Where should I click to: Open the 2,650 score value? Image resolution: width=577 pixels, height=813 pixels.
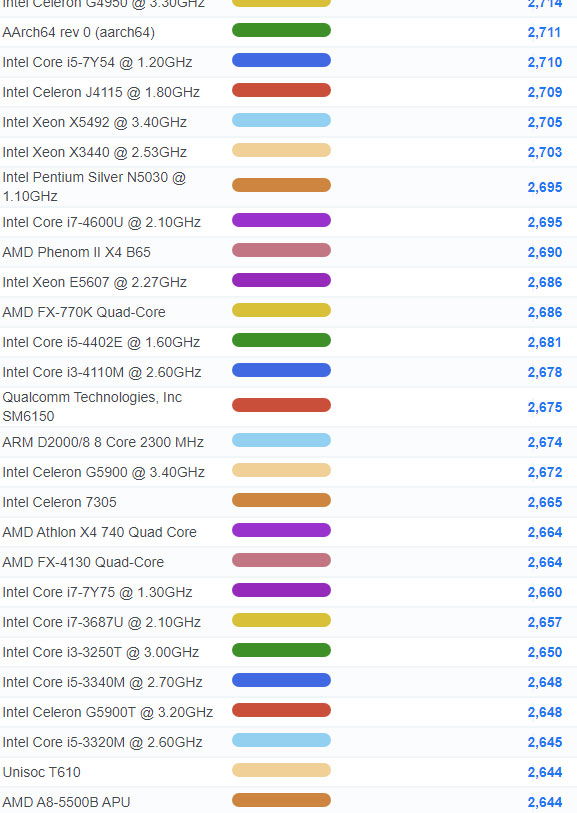click(545, 653)
